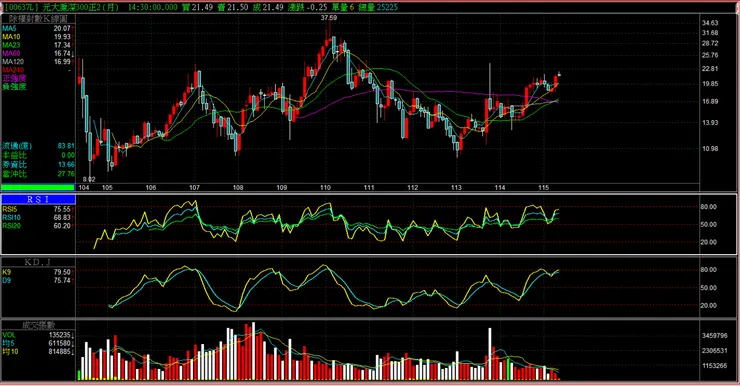
Task: Click the year 113 axis label
Action: 456,188
